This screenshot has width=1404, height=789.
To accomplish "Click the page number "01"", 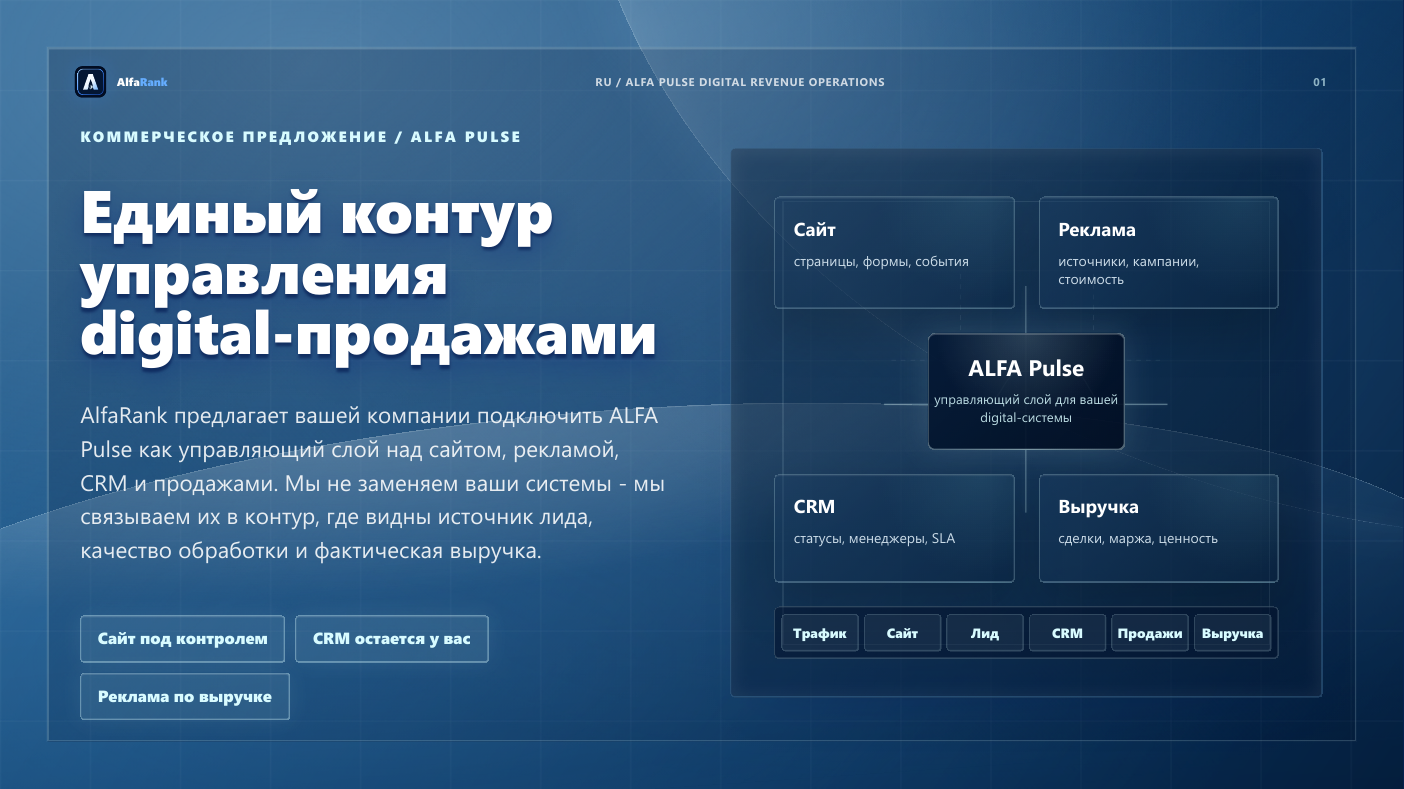I will 1320,82.
